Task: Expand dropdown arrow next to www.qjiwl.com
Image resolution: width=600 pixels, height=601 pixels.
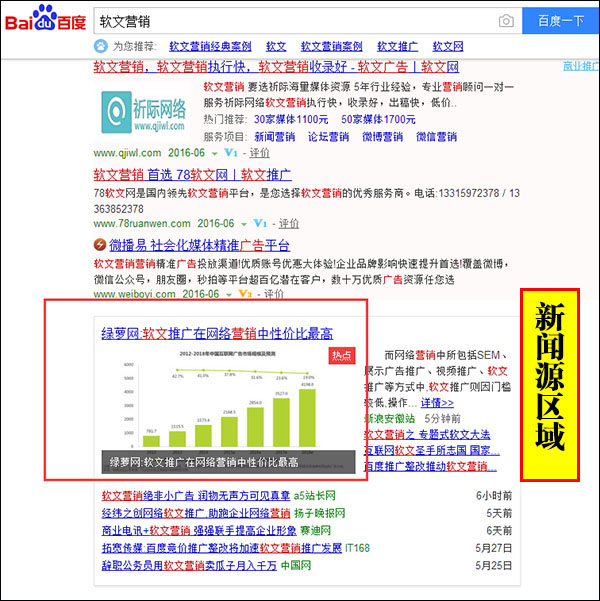Action: tap(215, 154)
